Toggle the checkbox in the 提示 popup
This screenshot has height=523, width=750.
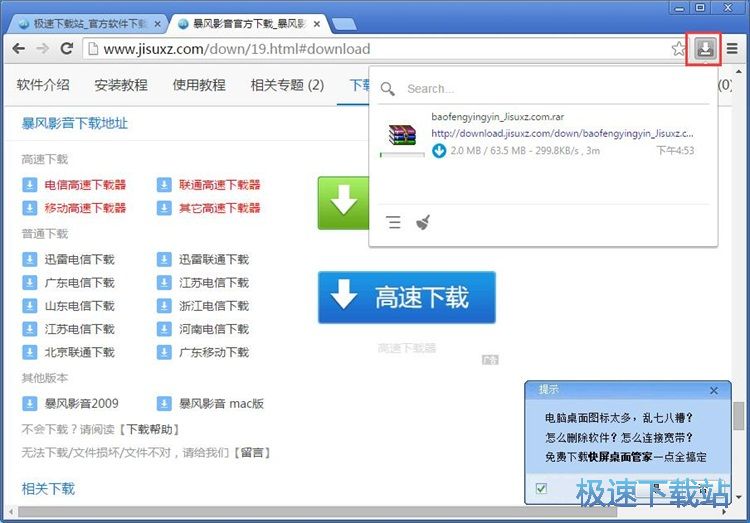click(541, 488)
